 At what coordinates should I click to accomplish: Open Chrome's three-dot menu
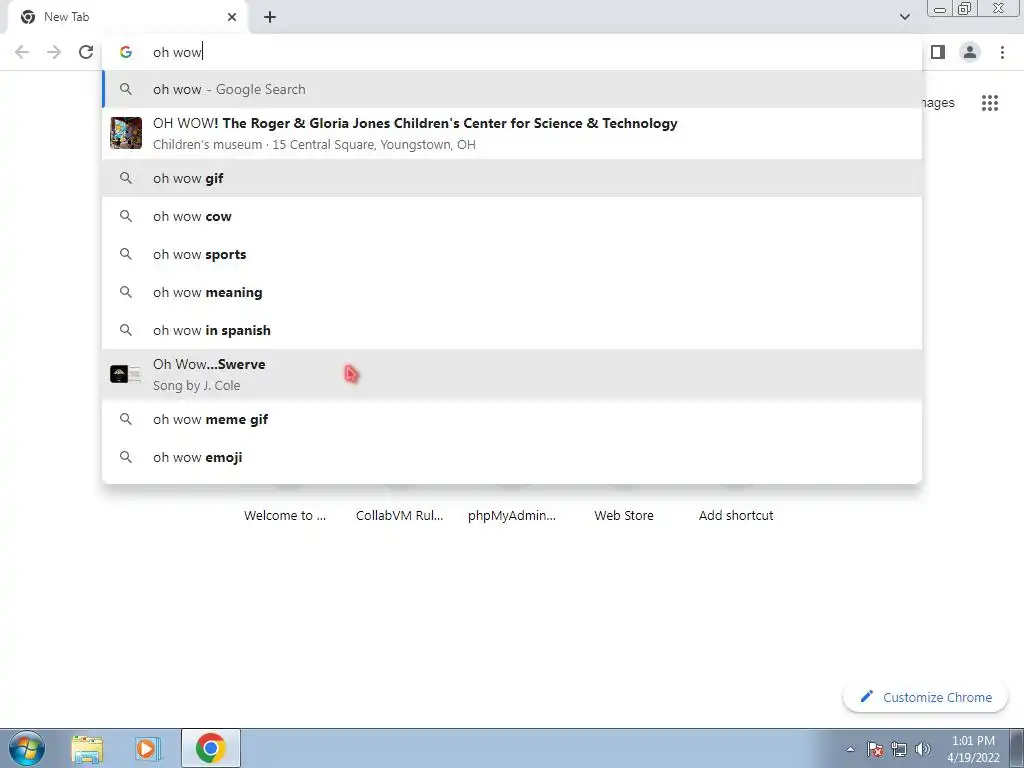(1002, 52)
